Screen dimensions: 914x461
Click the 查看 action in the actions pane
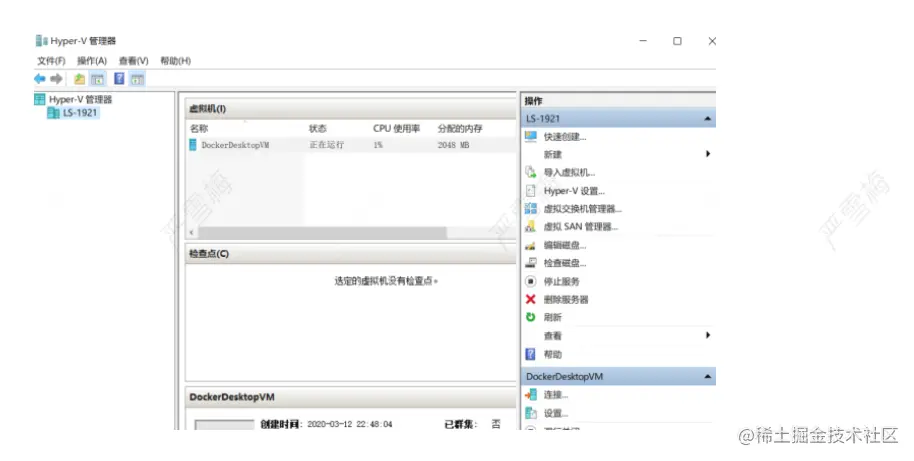(x=553, y=336)
